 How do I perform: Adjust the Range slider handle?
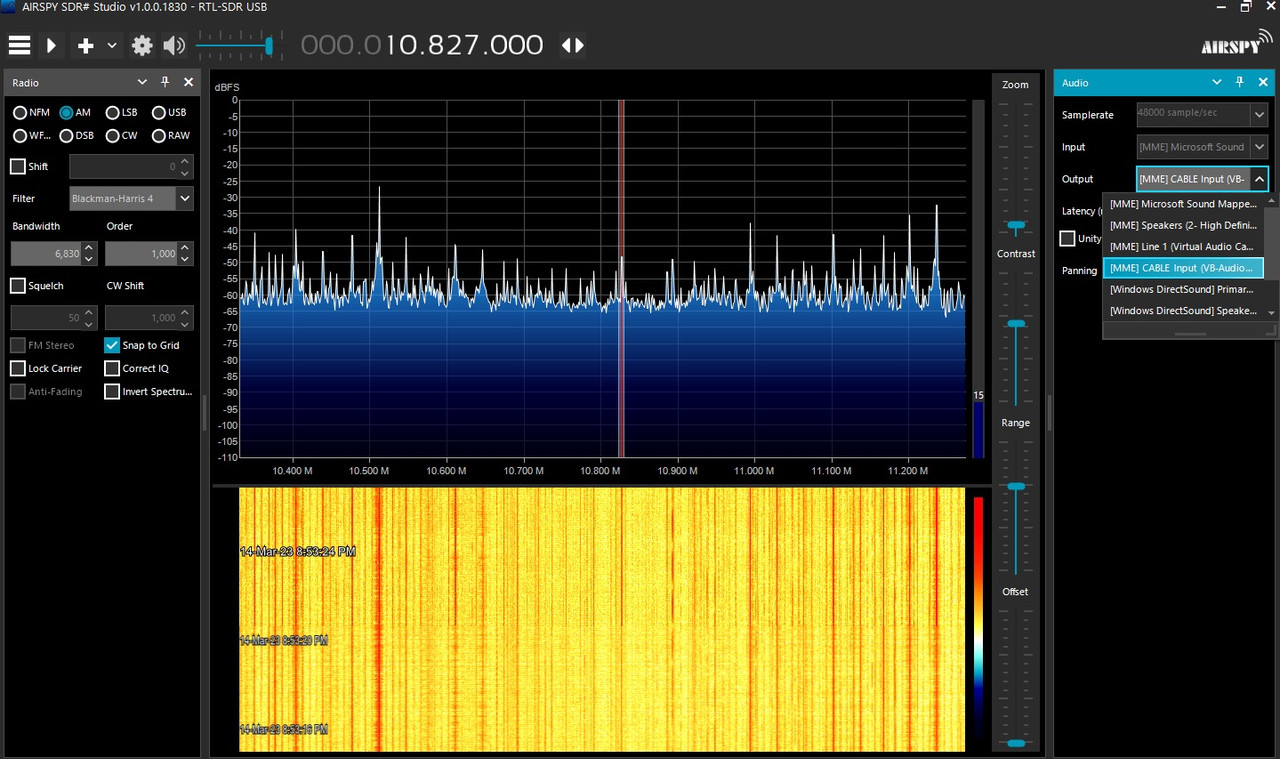pyautogui.click(x=1016, y=486)
